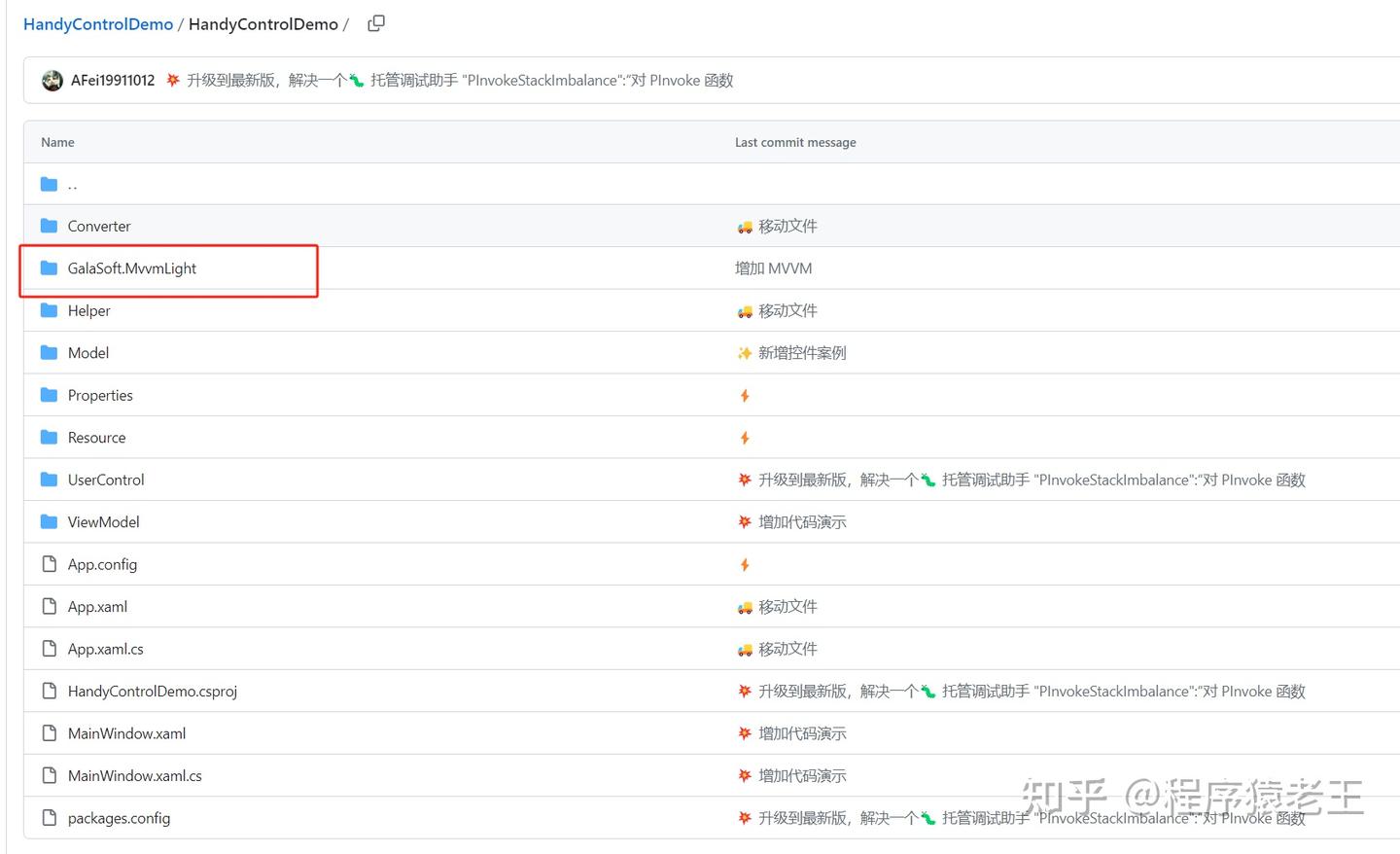1400x854 pixels.
Task: Click the file icon beside packages.config
Action: (x=50, y=818)
